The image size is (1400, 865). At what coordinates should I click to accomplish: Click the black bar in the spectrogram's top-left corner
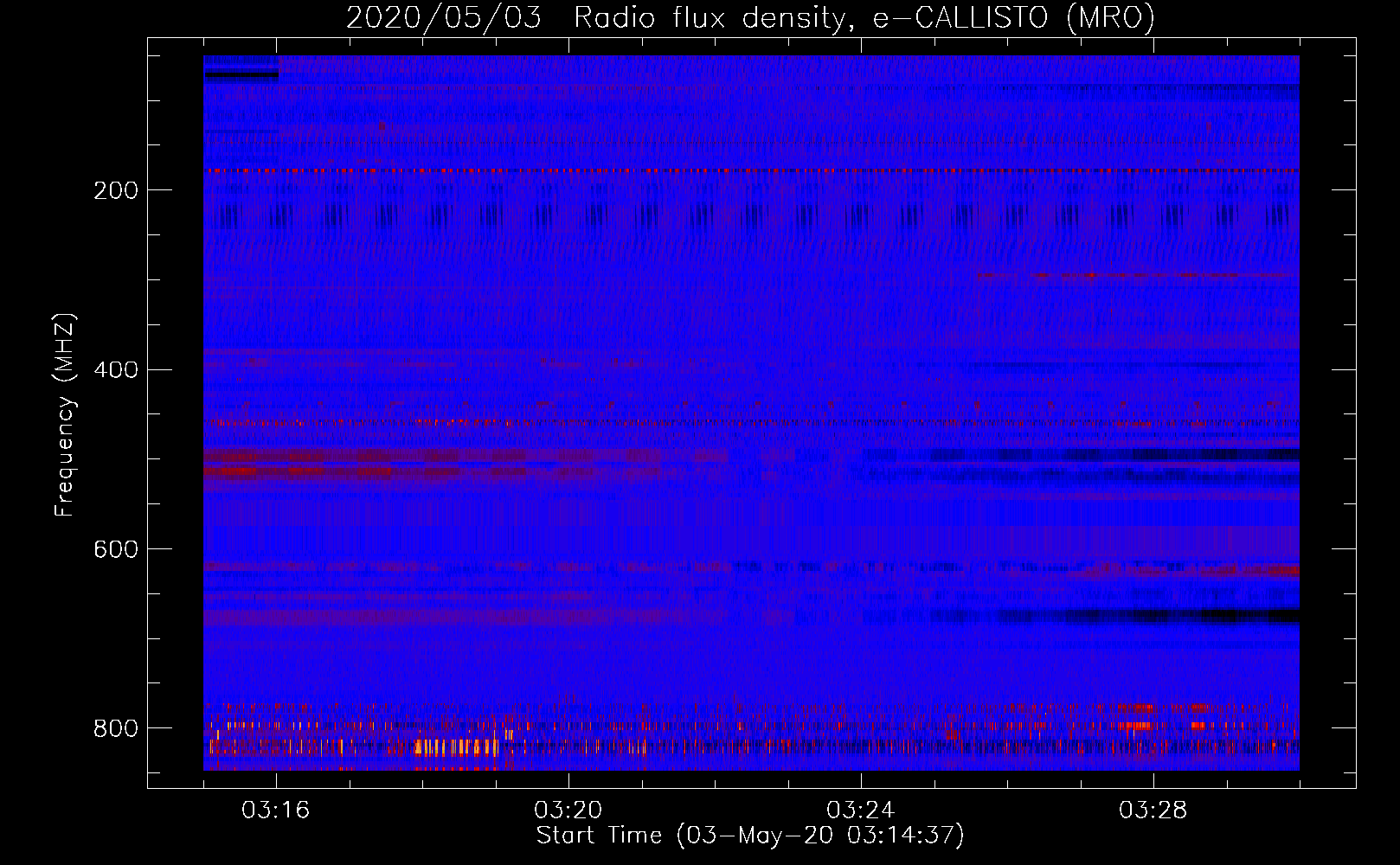pos(242,74)
